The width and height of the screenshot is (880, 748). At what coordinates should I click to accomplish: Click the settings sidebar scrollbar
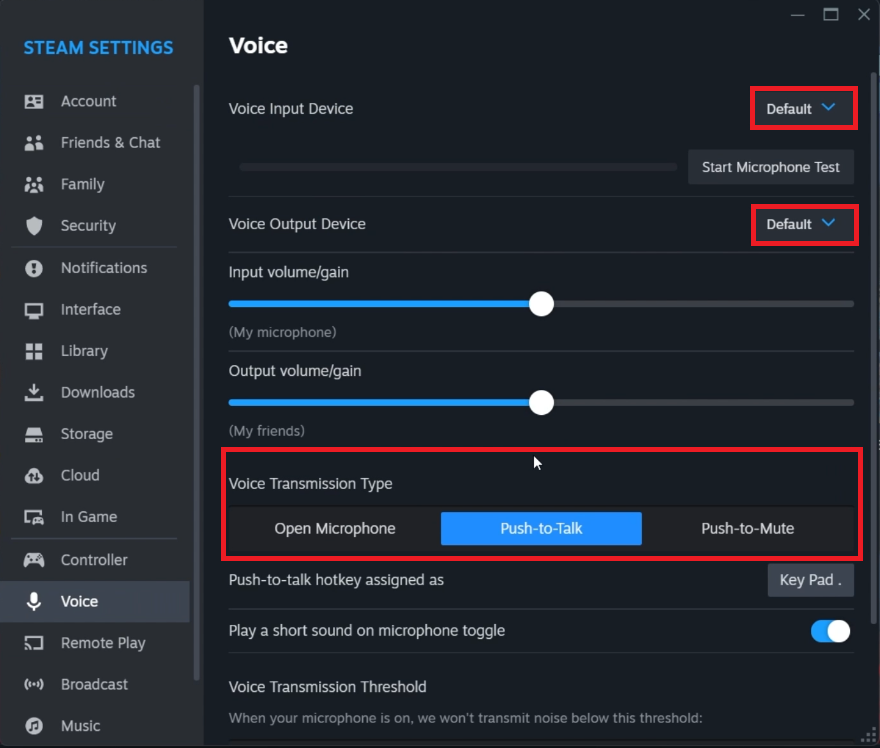pos(196,382)
